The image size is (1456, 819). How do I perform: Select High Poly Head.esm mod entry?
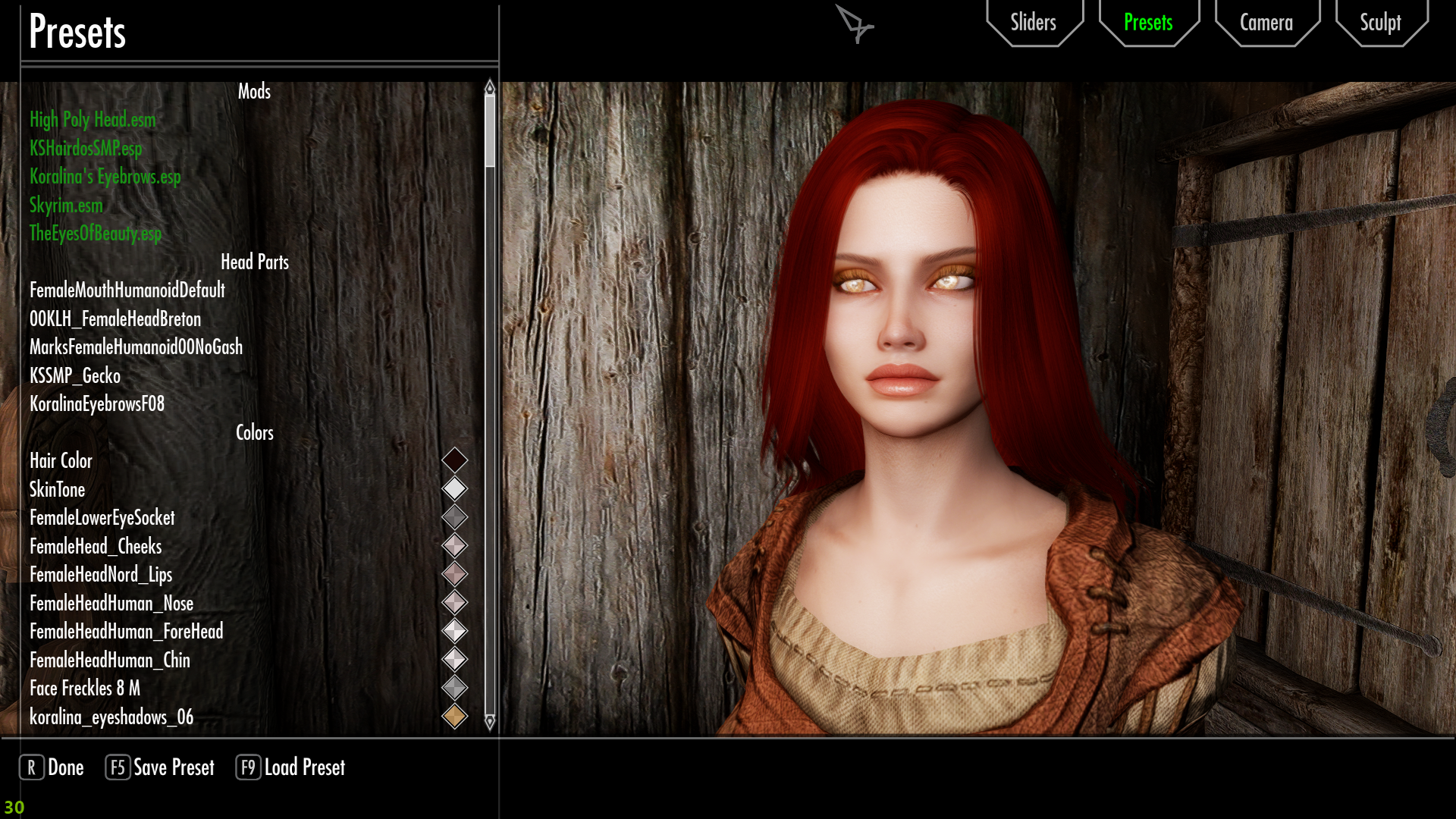click(93, 120)
